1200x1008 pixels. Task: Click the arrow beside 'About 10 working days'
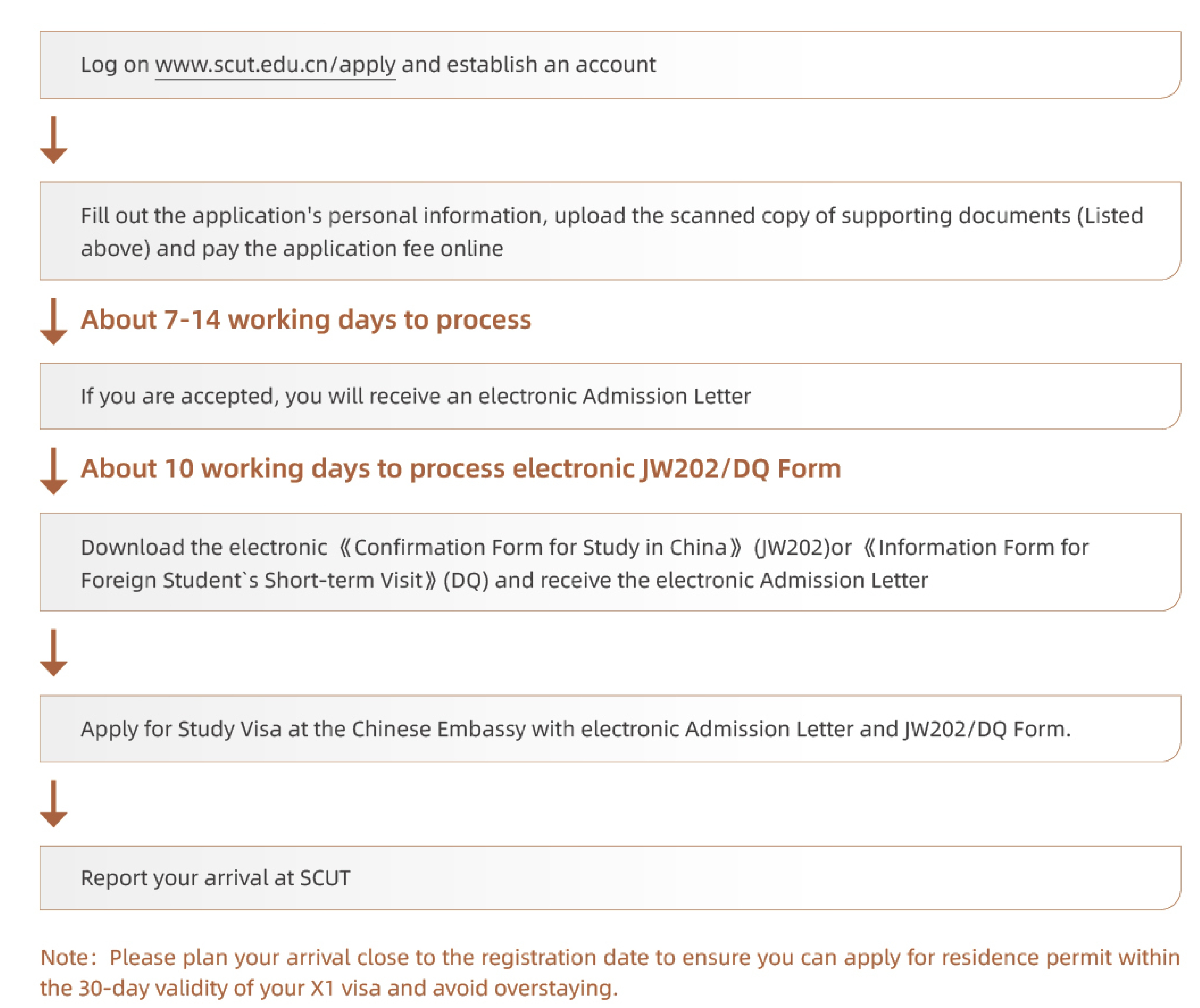pos(54,471)
